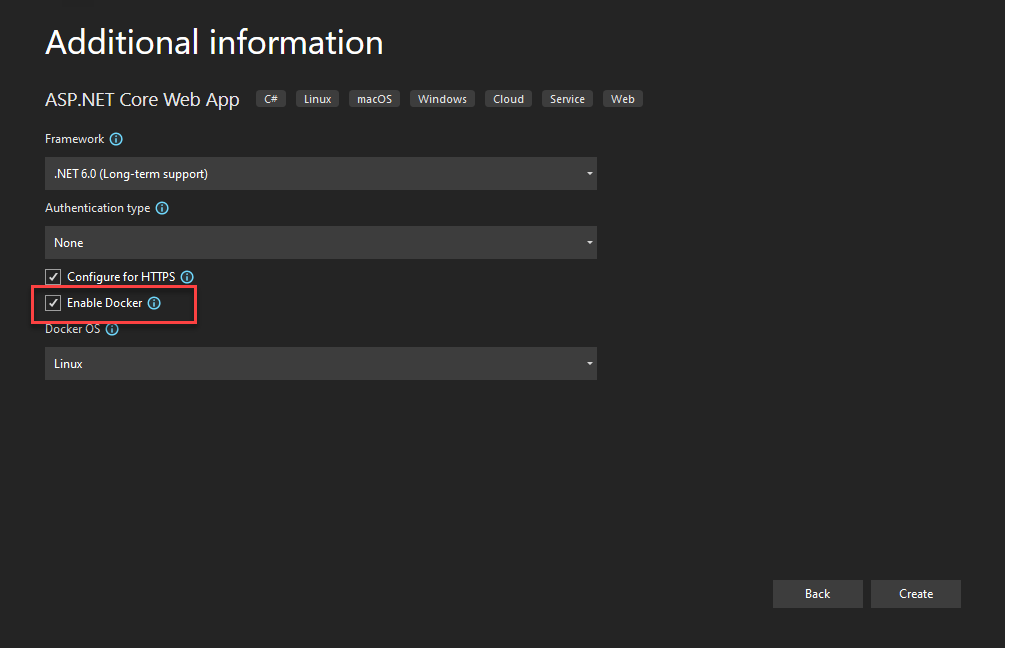Click the info icon next to Configure for HTTPS
Viewport: 1009px width, 648px height.
click(187, 277)
